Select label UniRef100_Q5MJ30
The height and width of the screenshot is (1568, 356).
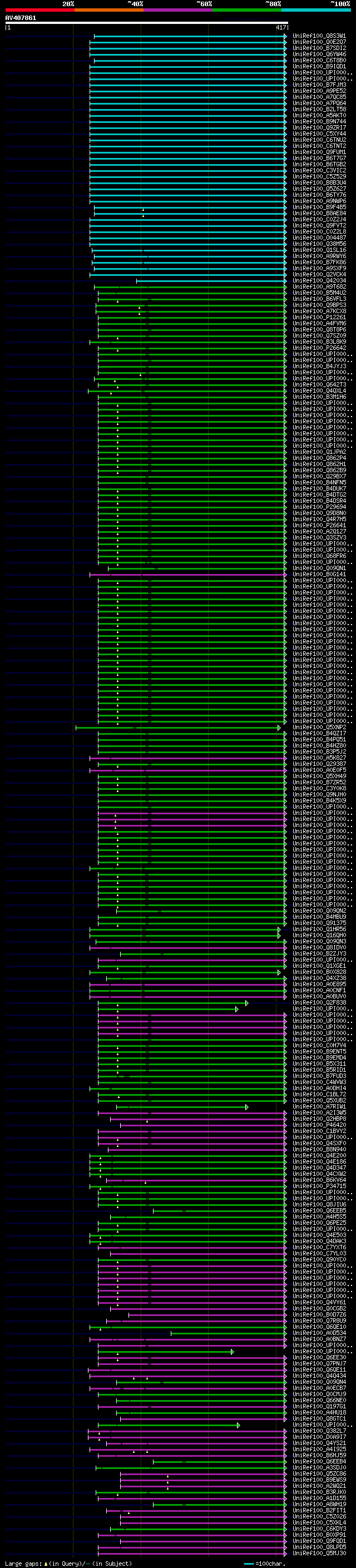click(319, 1554)
